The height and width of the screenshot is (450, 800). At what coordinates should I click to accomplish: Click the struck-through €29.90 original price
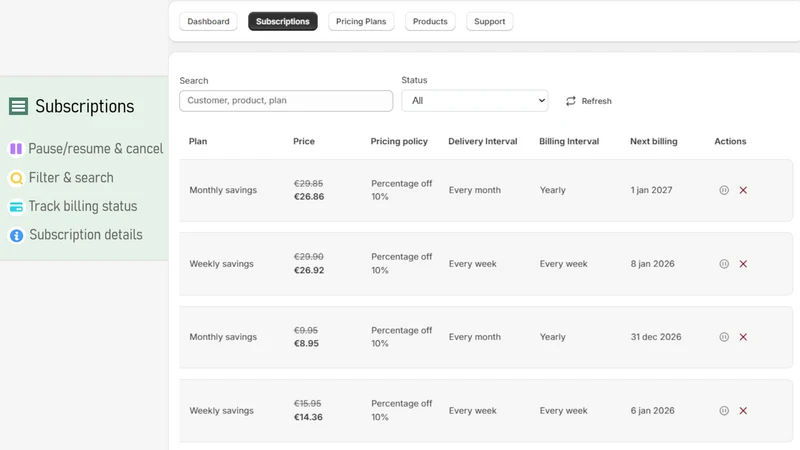pos(308,257)
